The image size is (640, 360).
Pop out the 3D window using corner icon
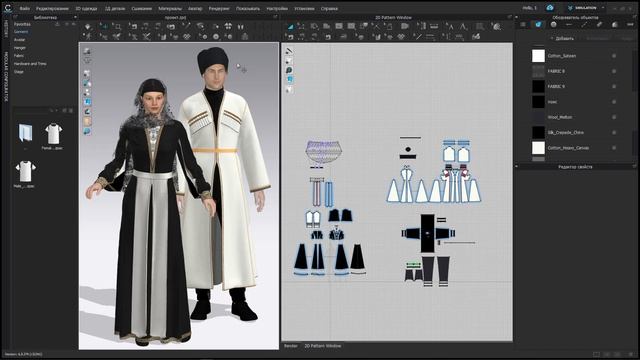click(276, 17)
